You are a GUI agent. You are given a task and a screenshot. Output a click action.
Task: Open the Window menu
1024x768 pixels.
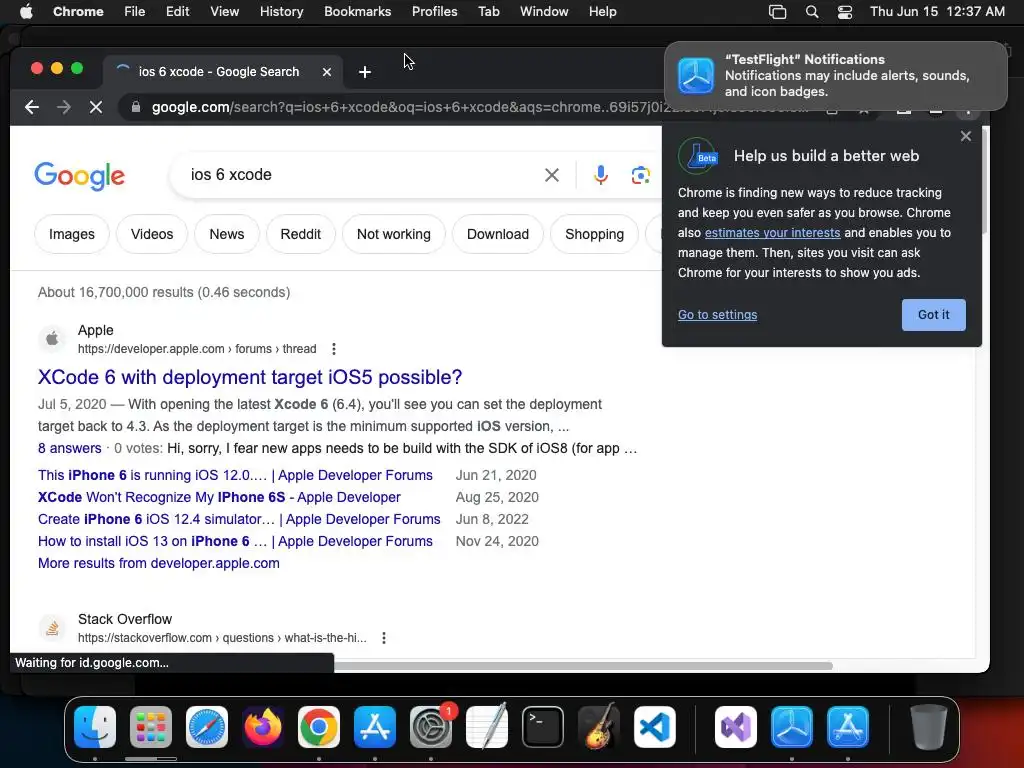pyautogui.click(x=544, y=12)
